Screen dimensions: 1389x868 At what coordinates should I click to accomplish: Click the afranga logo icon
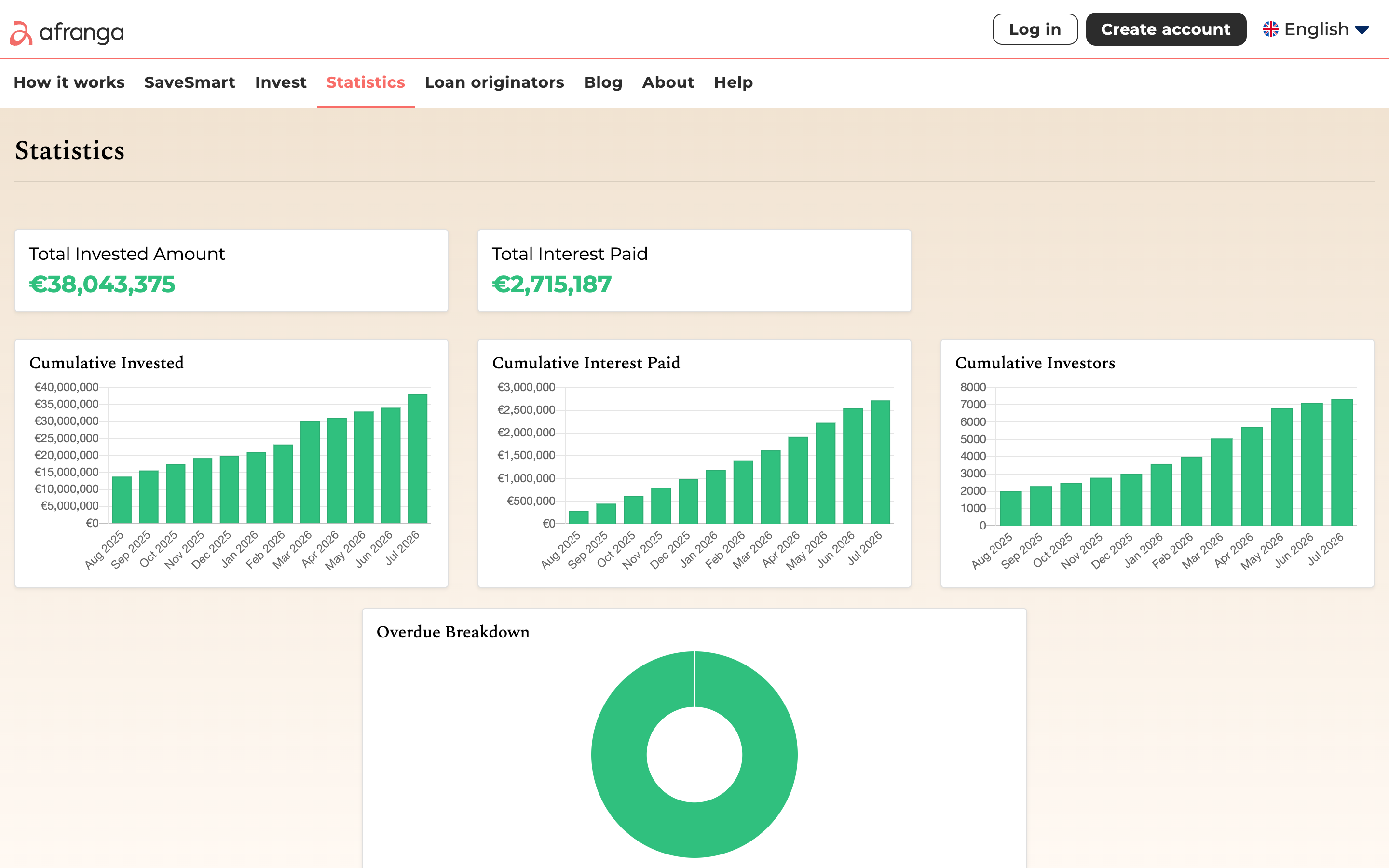pos(21,33)
